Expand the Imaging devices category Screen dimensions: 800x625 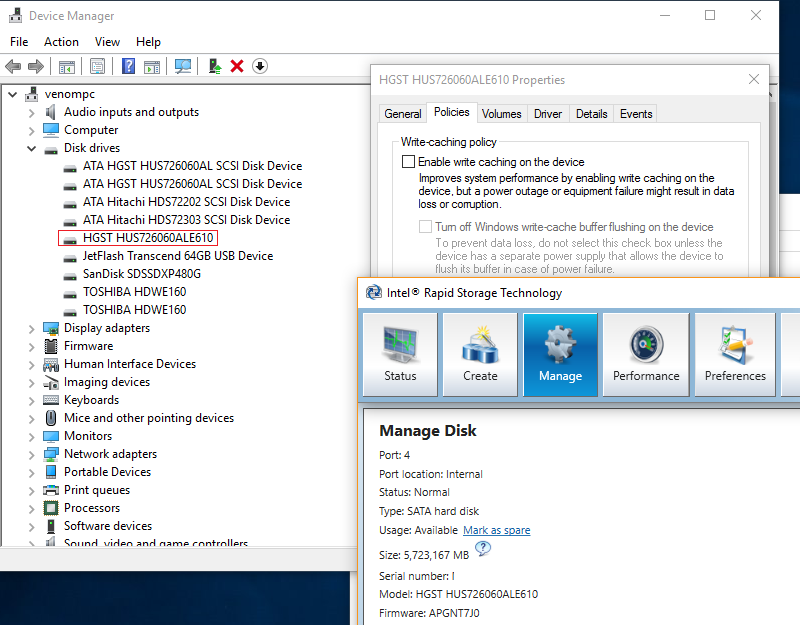tap(32, 383)
